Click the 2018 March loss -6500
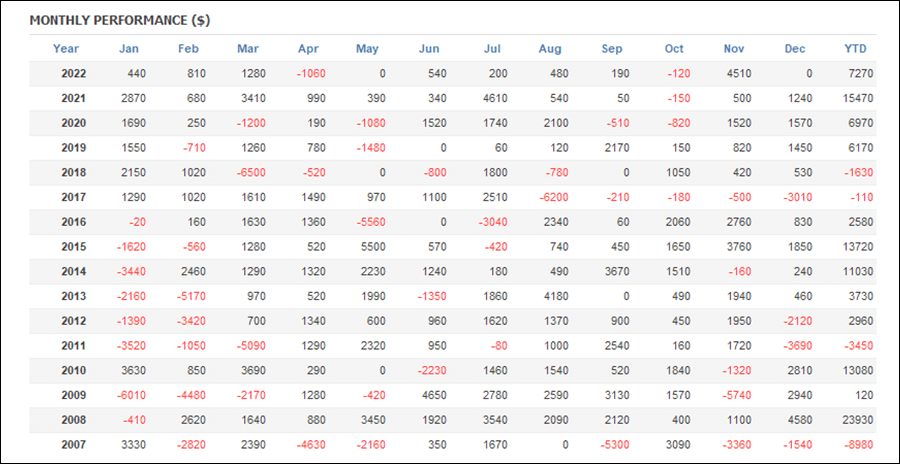900x464 pixels. point(252,173)
